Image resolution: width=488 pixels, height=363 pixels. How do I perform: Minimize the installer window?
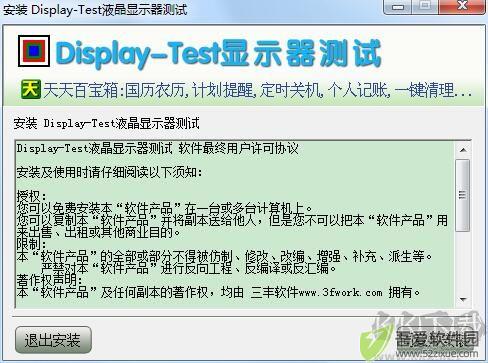tap(398, 7)
